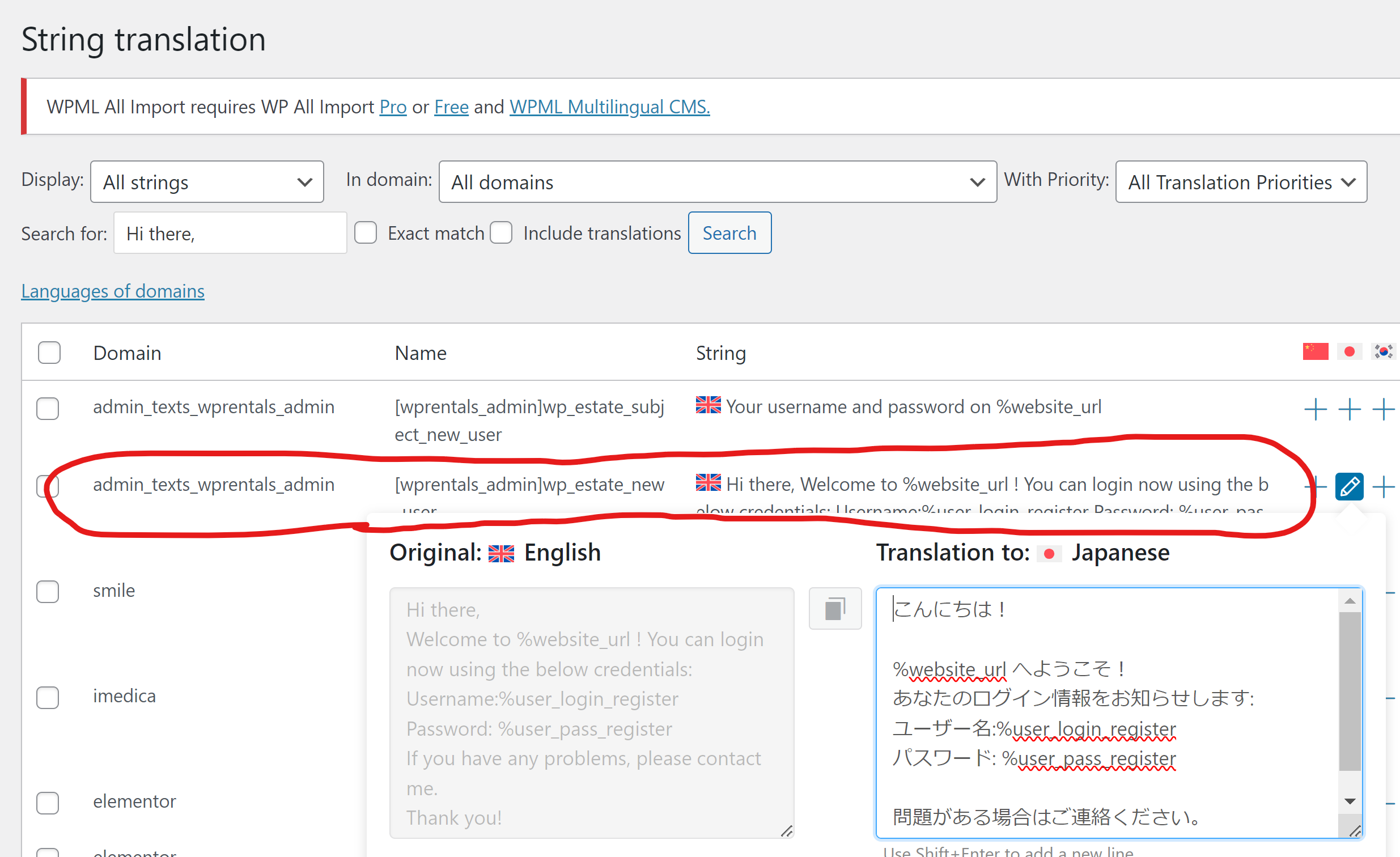Open the In domain All domains dropdown
Viewport: 1400px width, 857px height.
coord(718,182)
